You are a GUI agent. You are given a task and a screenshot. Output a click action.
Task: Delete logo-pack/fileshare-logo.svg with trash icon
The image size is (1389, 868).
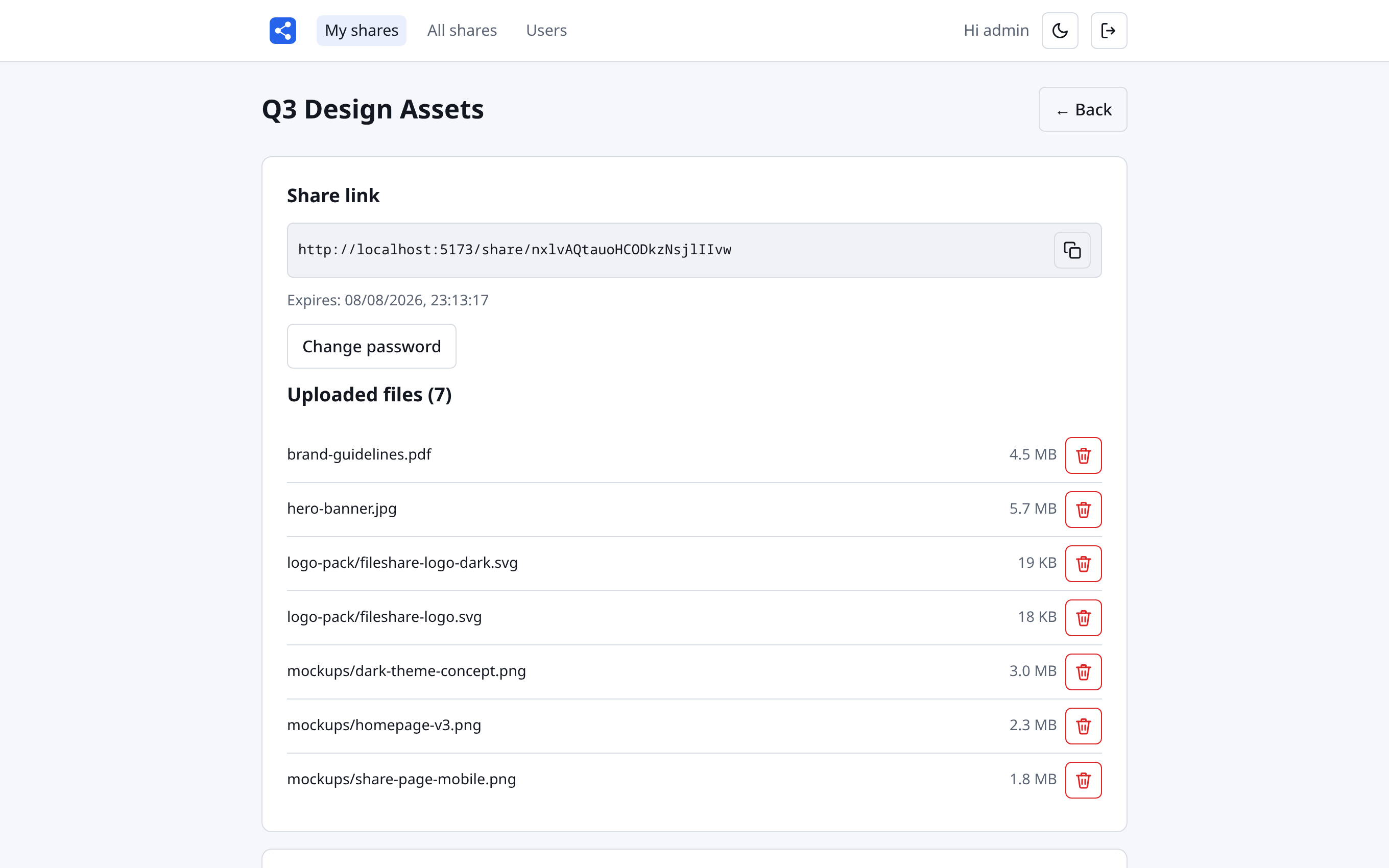coord(1083,618)
